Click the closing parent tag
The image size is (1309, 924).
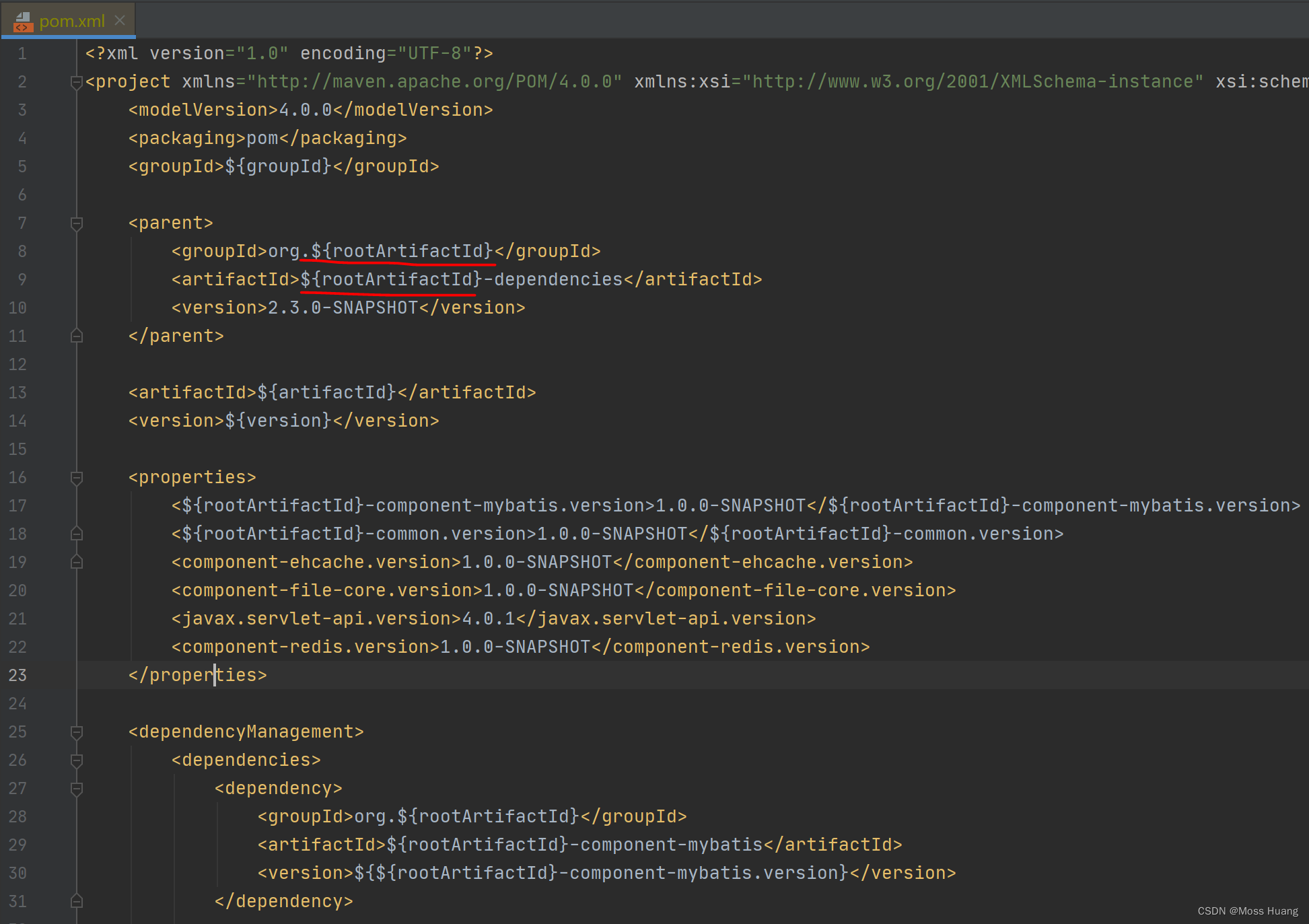pos(176,336)
